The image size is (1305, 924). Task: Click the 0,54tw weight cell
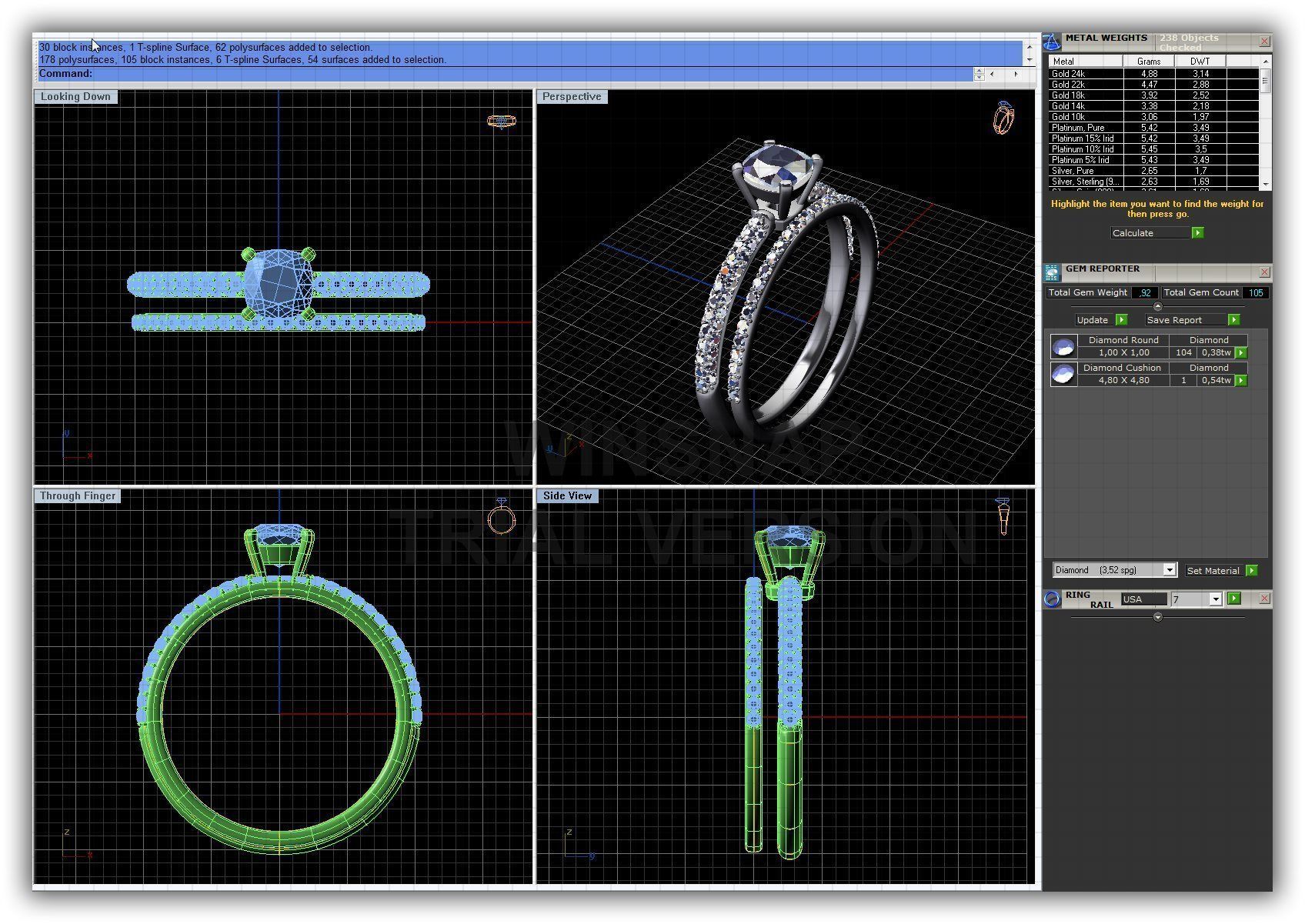tap(1216, 380)
